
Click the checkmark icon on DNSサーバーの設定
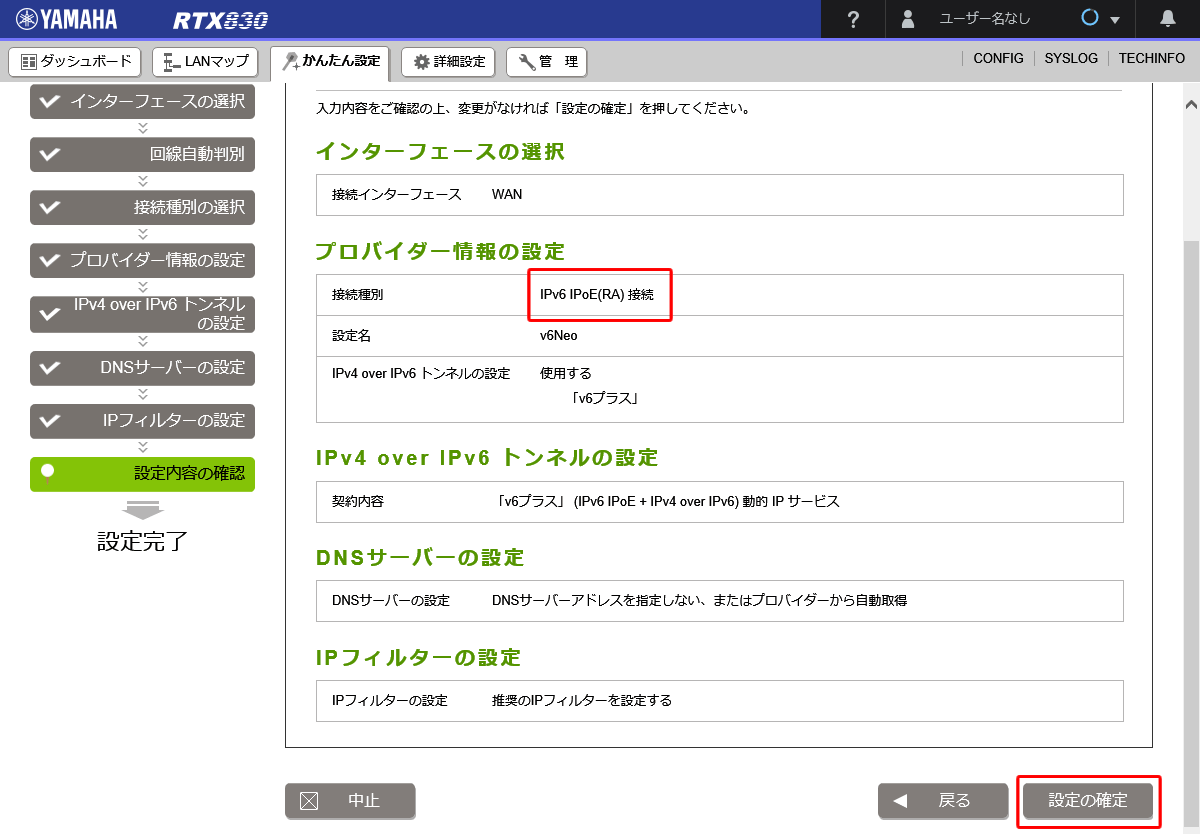point(49,367)
